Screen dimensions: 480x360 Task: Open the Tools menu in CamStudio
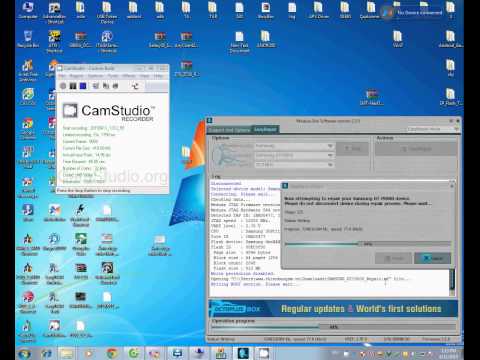[x=113, y=76]
